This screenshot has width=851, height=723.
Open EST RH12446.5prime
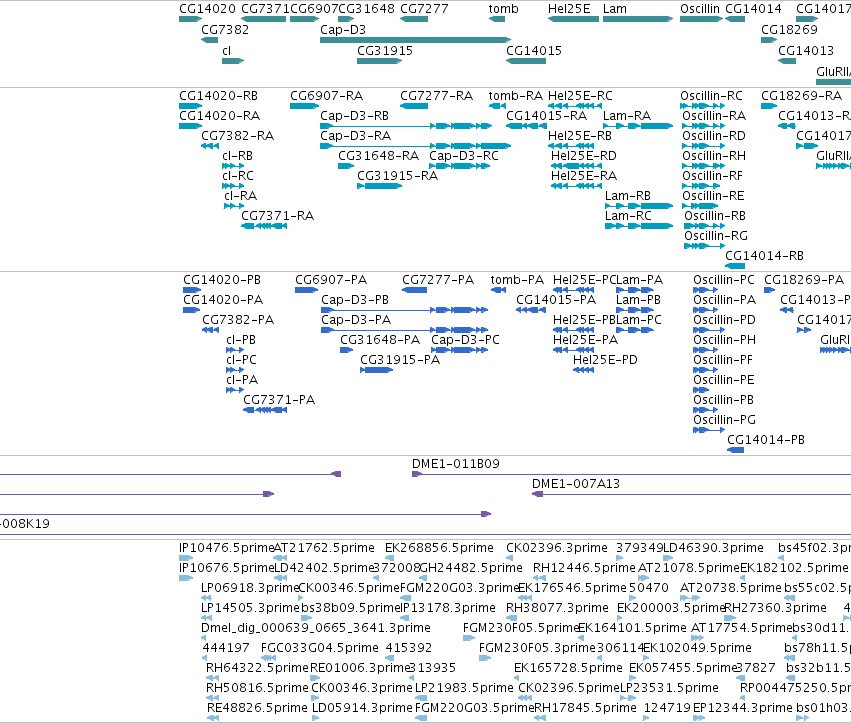[584, 568]
